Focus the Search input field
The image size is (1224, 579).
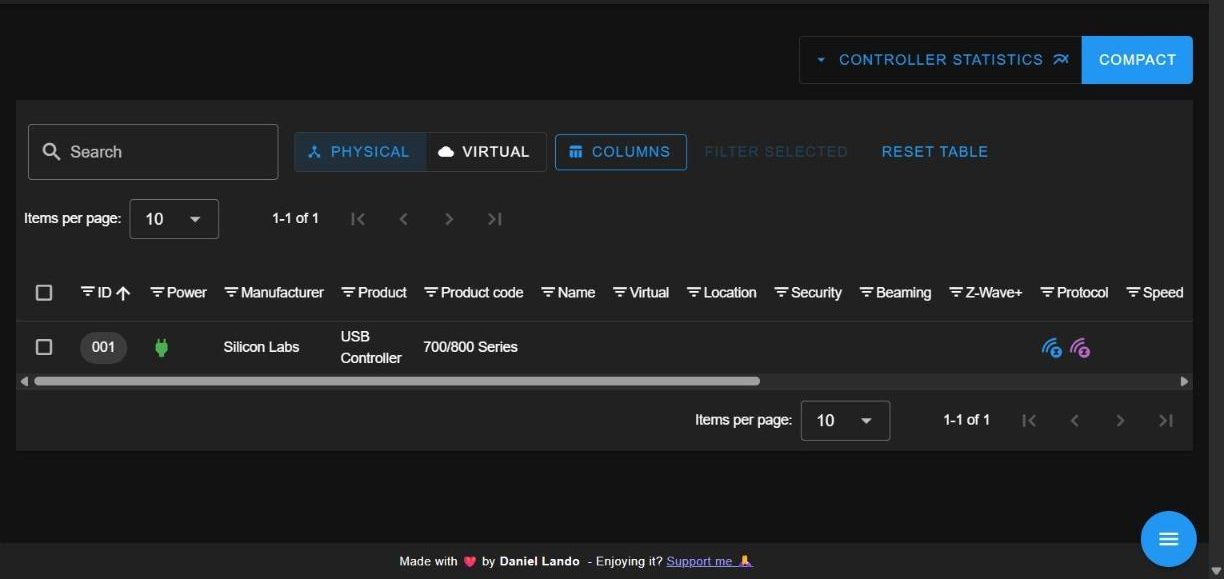click(x=153, y=152)
